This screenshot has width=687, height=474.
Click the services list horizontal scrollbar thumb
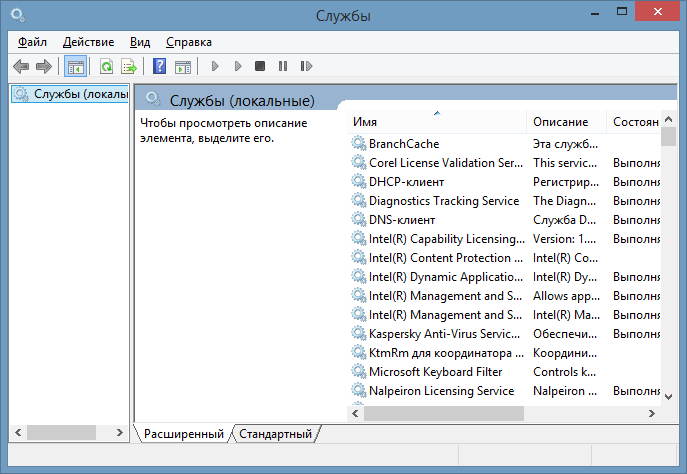(444, 413)
